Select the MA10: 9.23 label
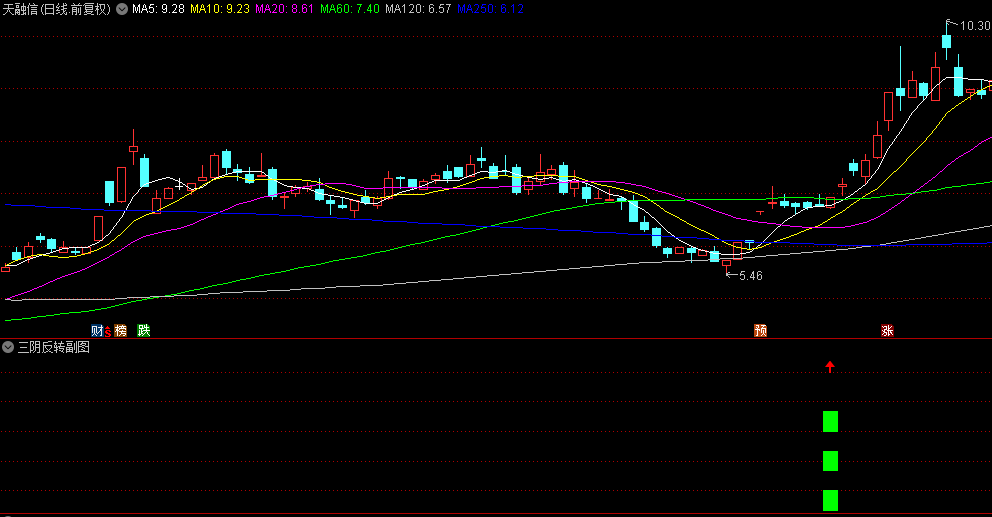 (x=220, y=9)
